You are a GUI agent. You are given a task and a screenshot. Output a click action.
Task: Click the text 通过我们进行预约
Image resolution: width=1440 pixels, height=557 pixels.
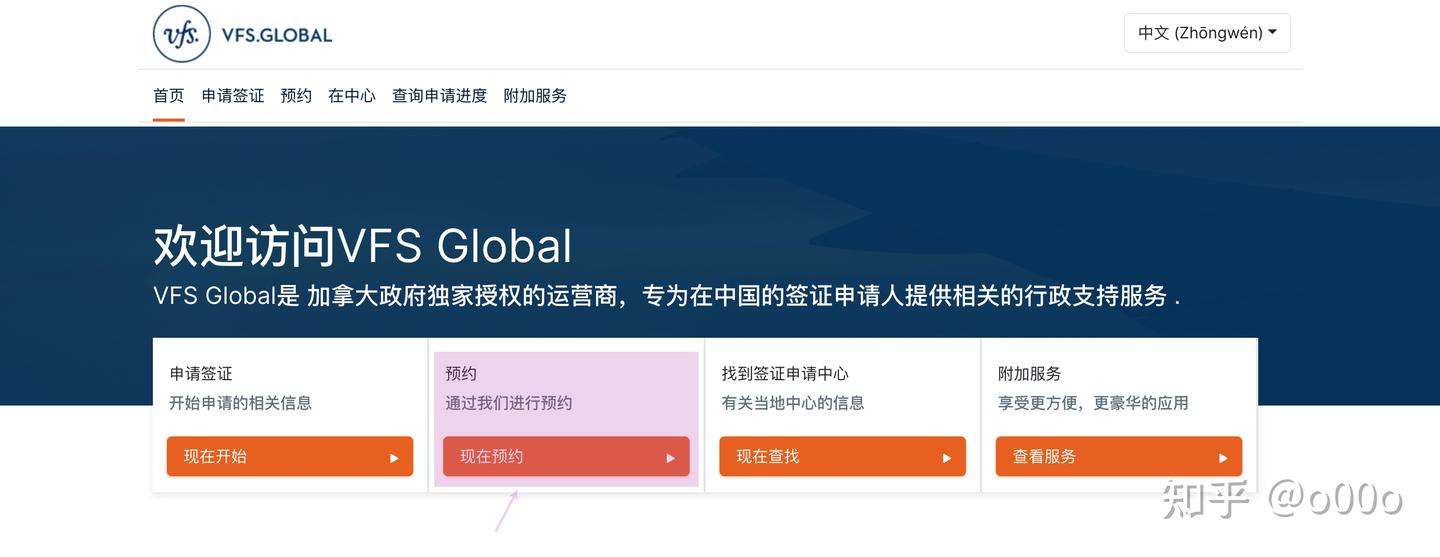pos(509,403)
